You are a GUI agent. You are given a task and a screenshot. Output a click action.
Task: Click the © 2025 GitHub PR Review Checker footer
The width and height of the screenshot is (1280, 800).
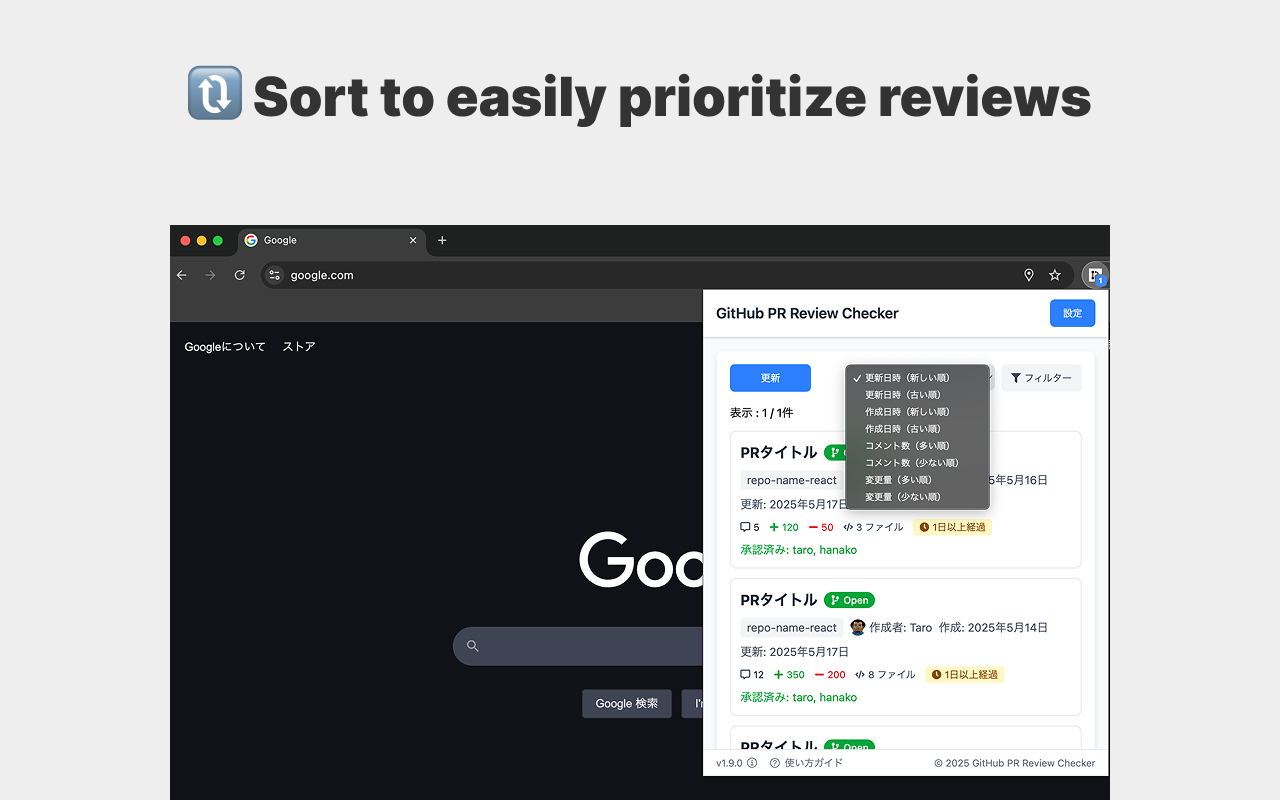[1014, 763]
